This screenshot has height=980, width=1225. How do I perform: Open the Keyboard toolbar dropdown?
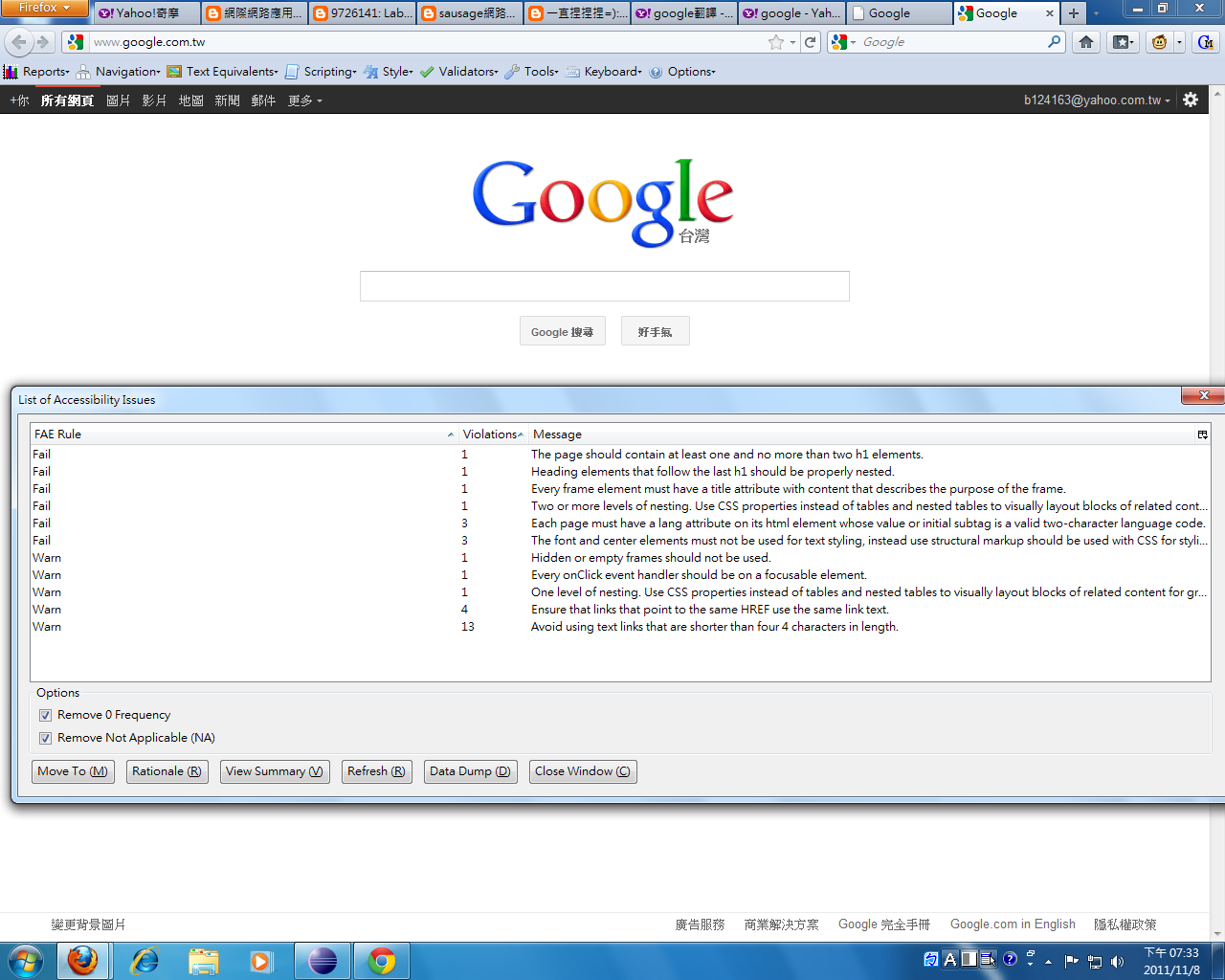604,72
